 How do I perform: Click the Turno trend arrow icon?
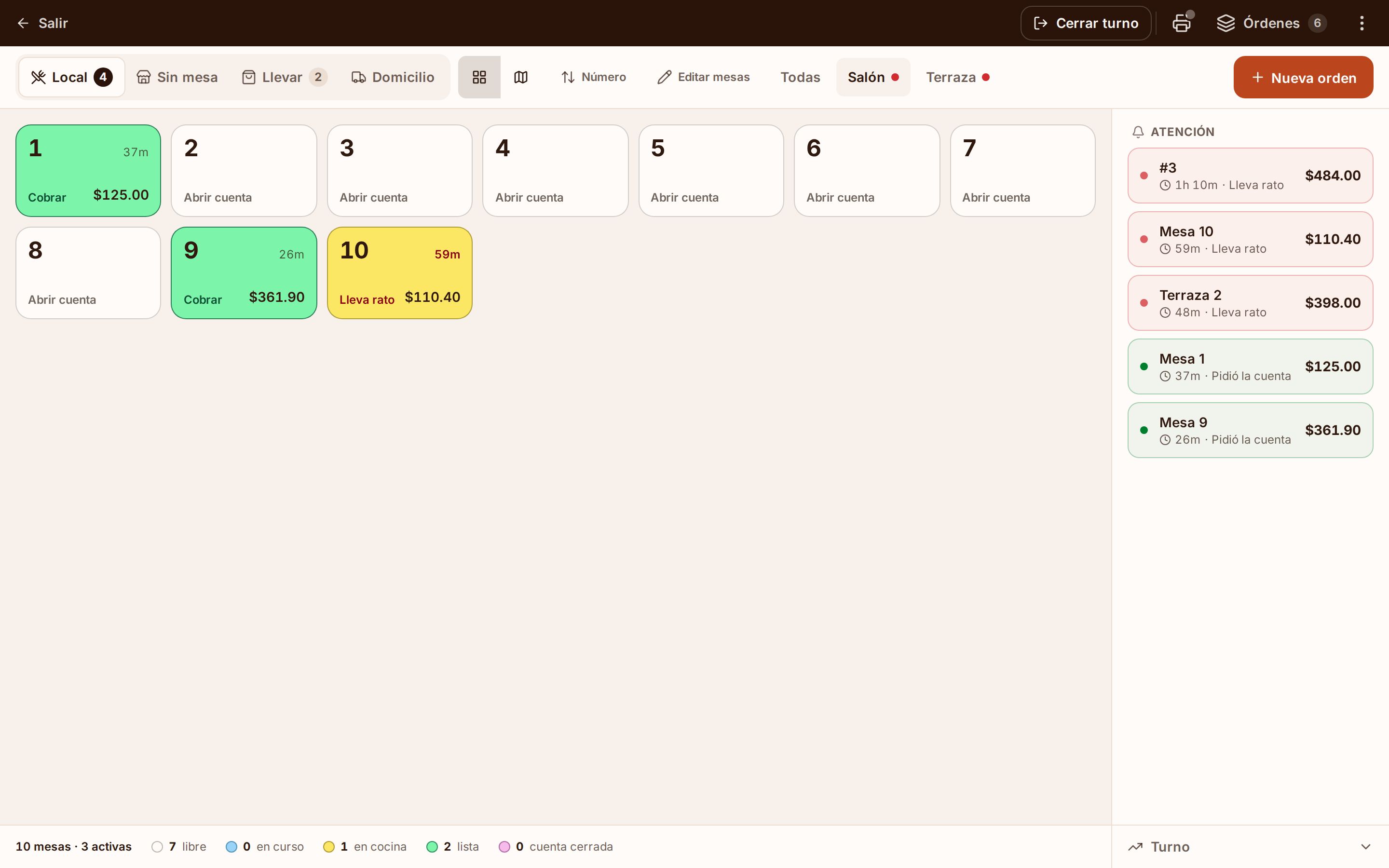pyautogui.click(x=1135, y=847)
